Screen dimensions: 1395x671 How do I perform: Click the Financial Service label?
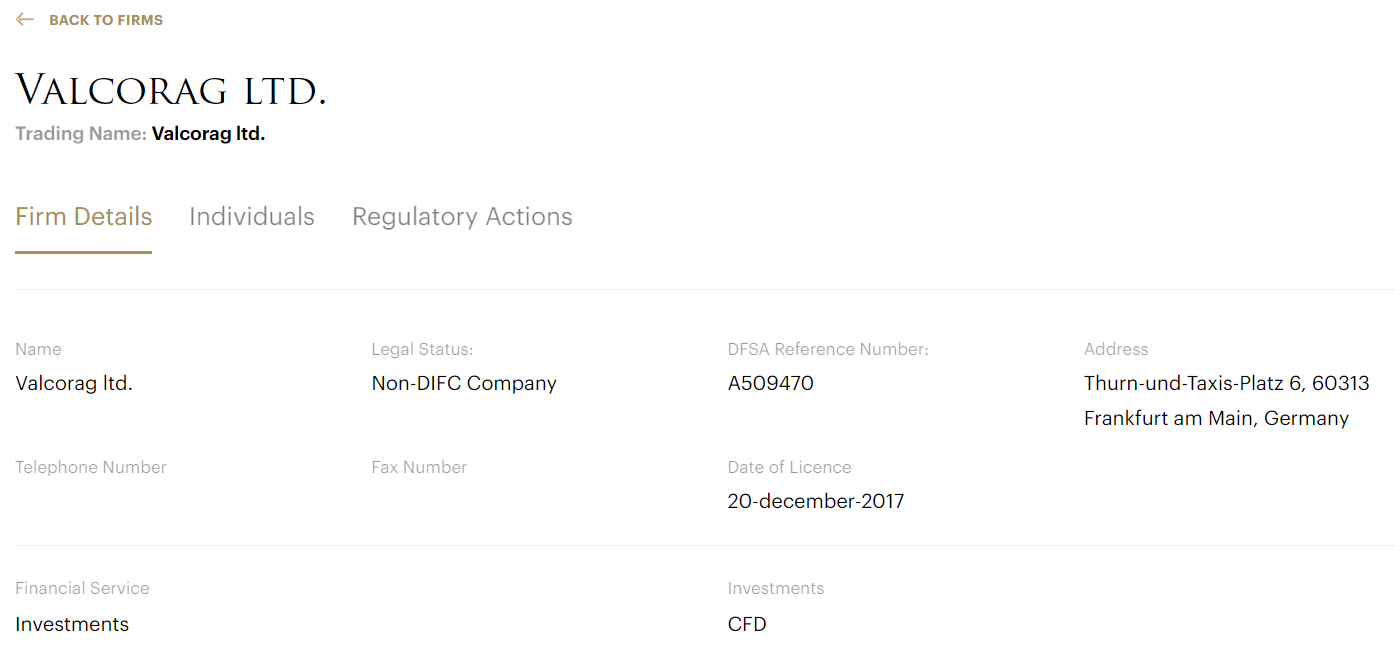(82, 588)
